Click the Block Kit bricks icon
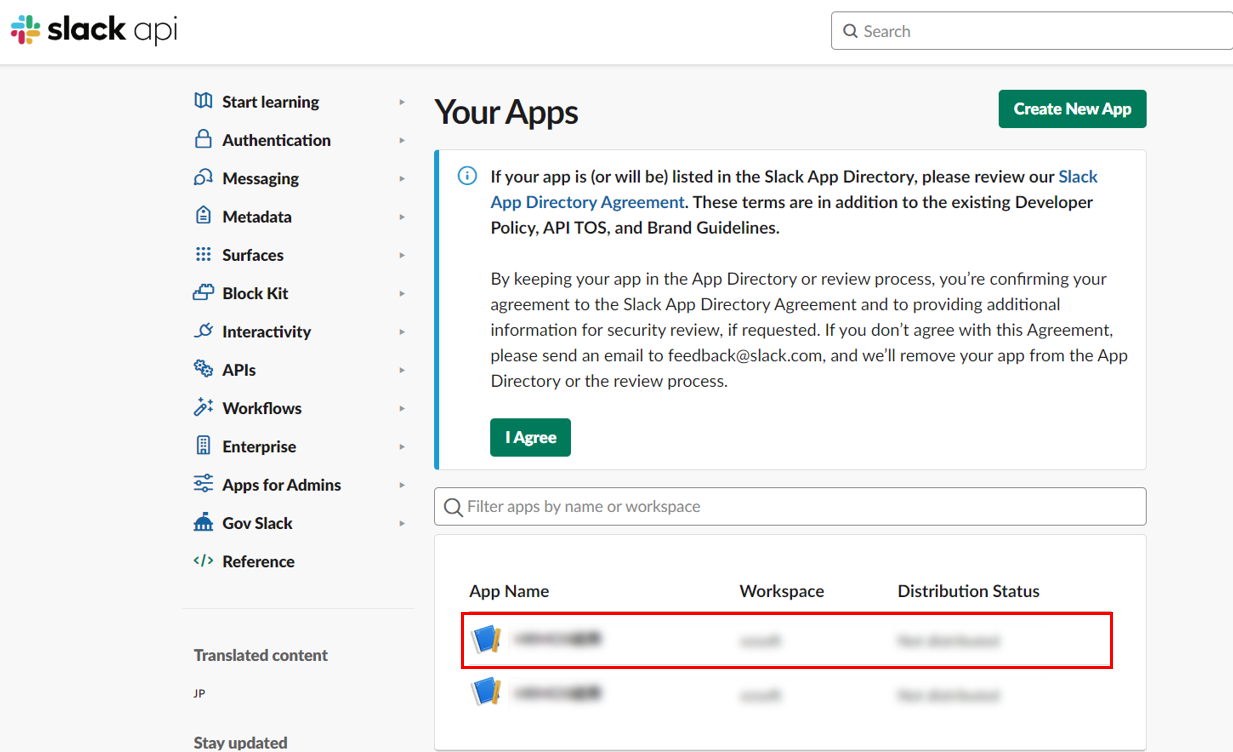1233x752 pixels. click(x=203, y=292)
